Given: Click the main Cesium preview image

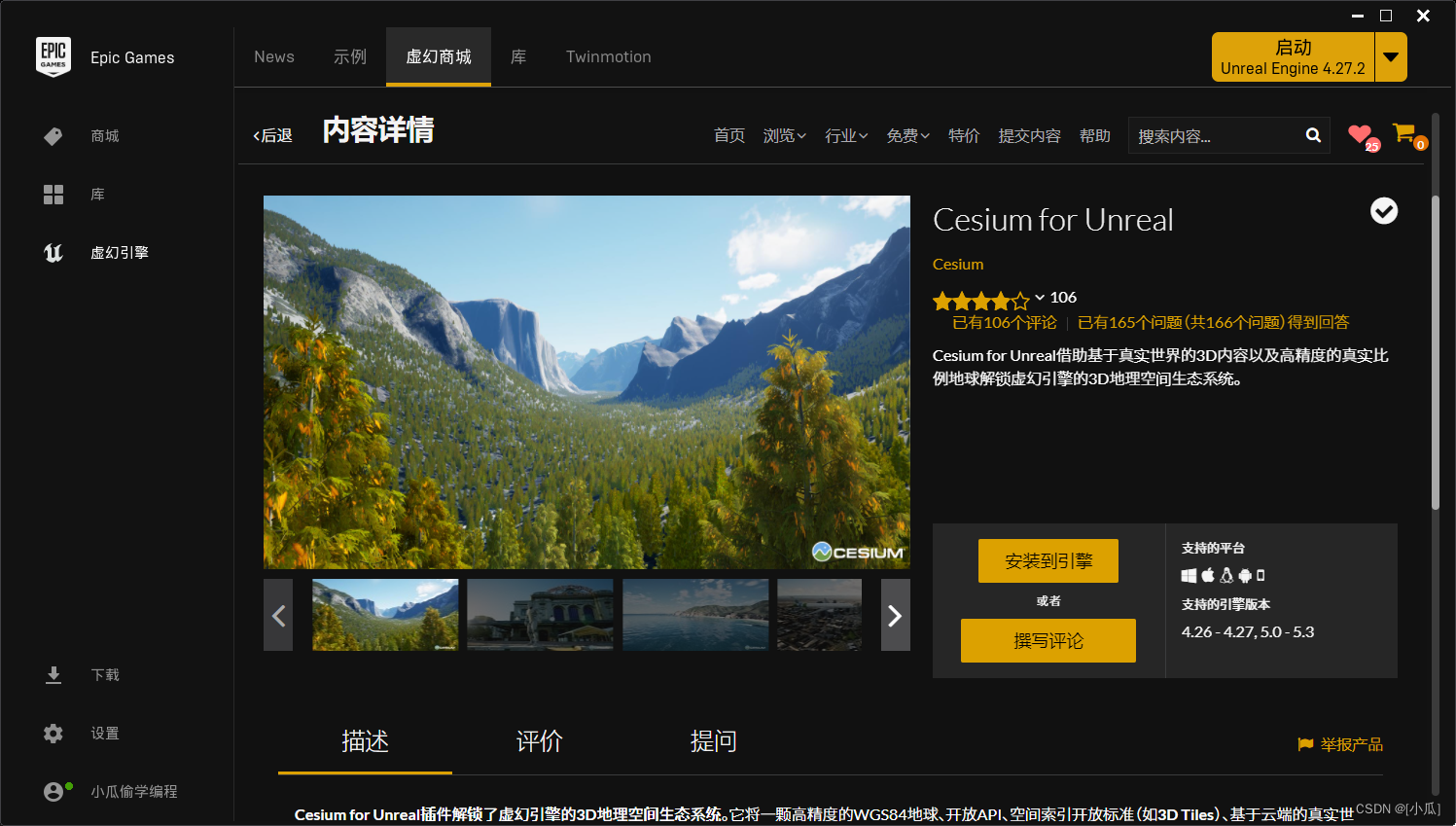Looking at the screenshot, I should tap(586, 381).
